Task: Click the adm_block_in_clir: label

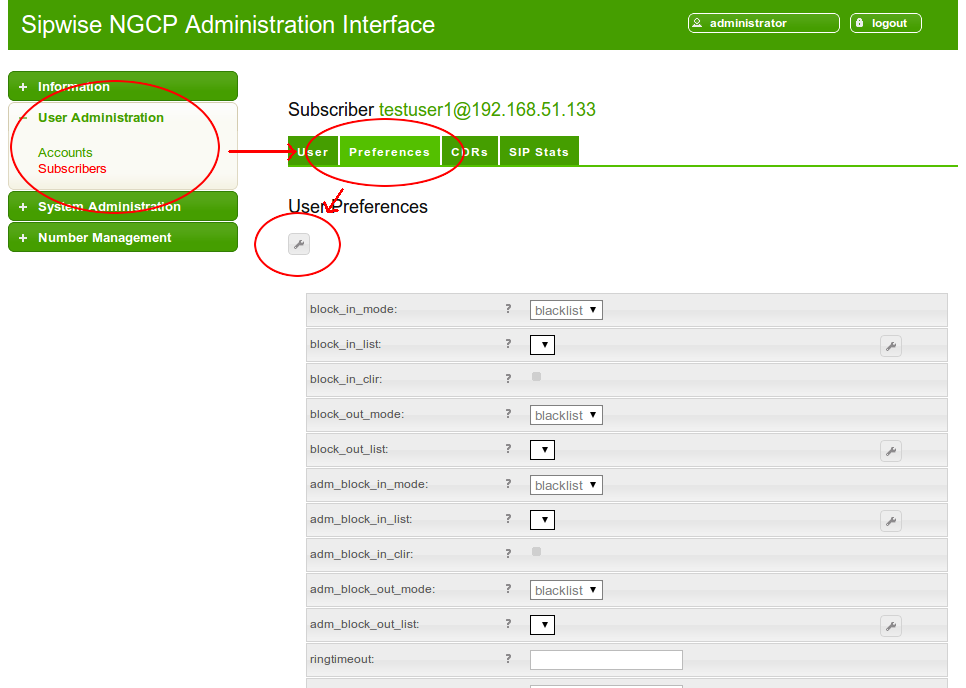Action: pyautogui.click(x=362, y=554)
